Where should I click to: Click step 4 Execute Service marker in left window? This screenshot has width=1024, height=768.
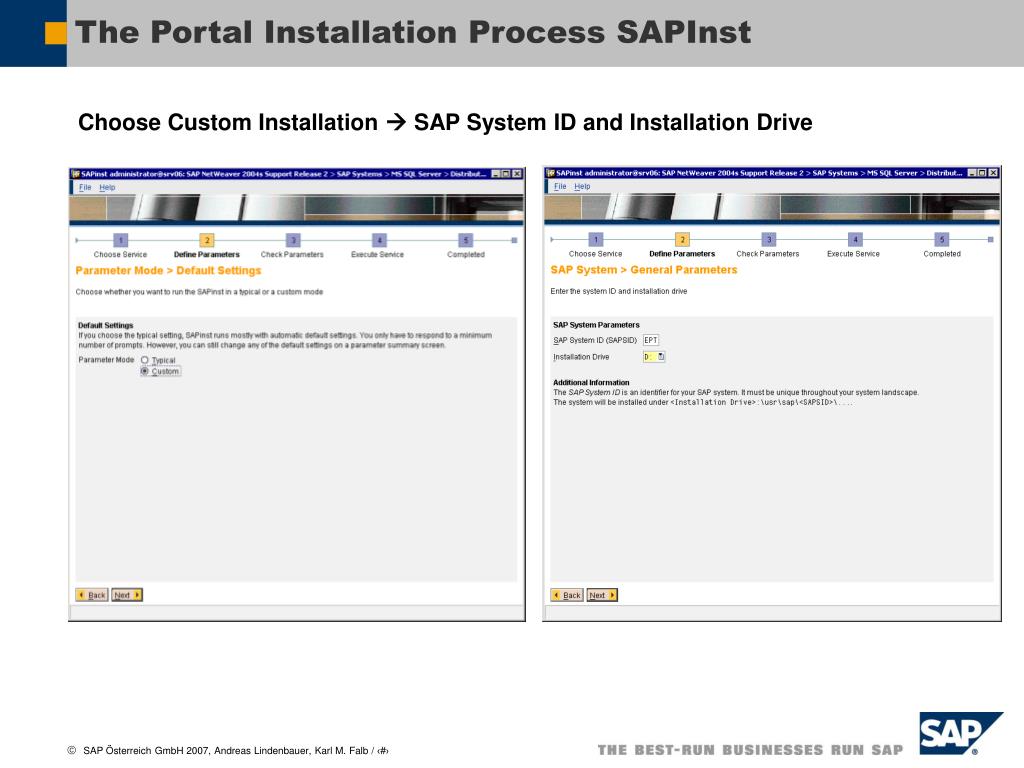[379, 240]
